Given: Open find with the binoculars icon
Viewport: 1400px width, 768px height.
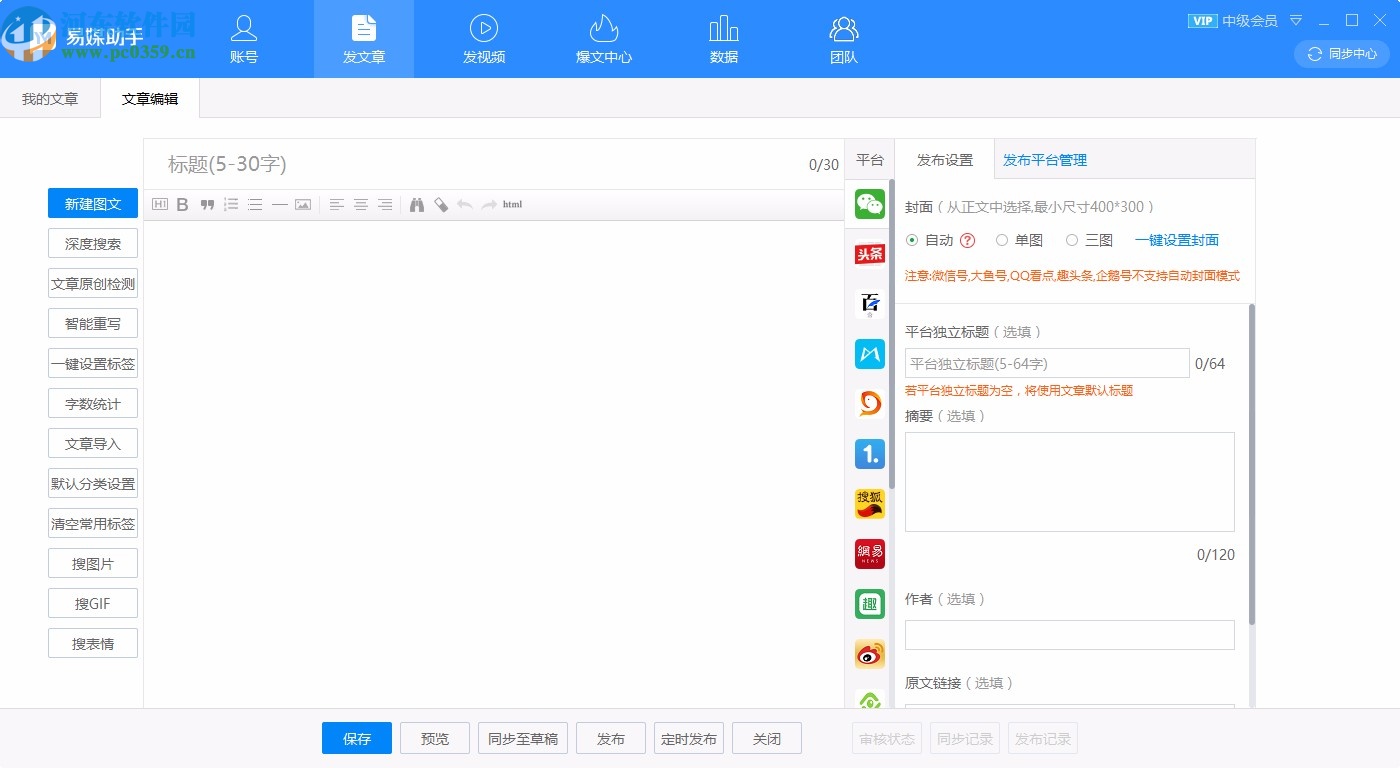Looking at the screenshot, I should [417, 204].
